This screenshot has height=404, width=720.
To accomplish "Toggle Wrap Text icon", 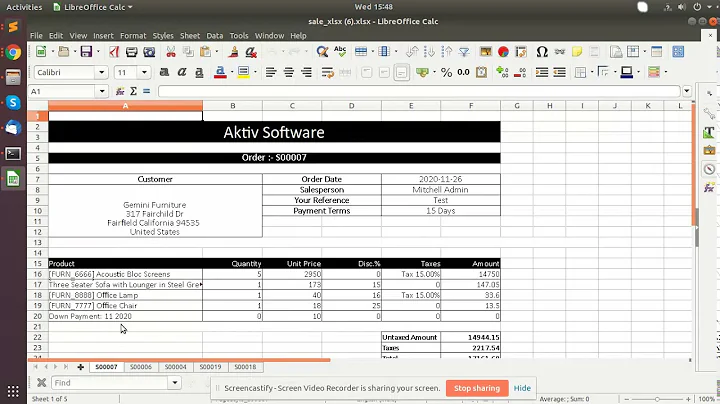I will (327, 72).
